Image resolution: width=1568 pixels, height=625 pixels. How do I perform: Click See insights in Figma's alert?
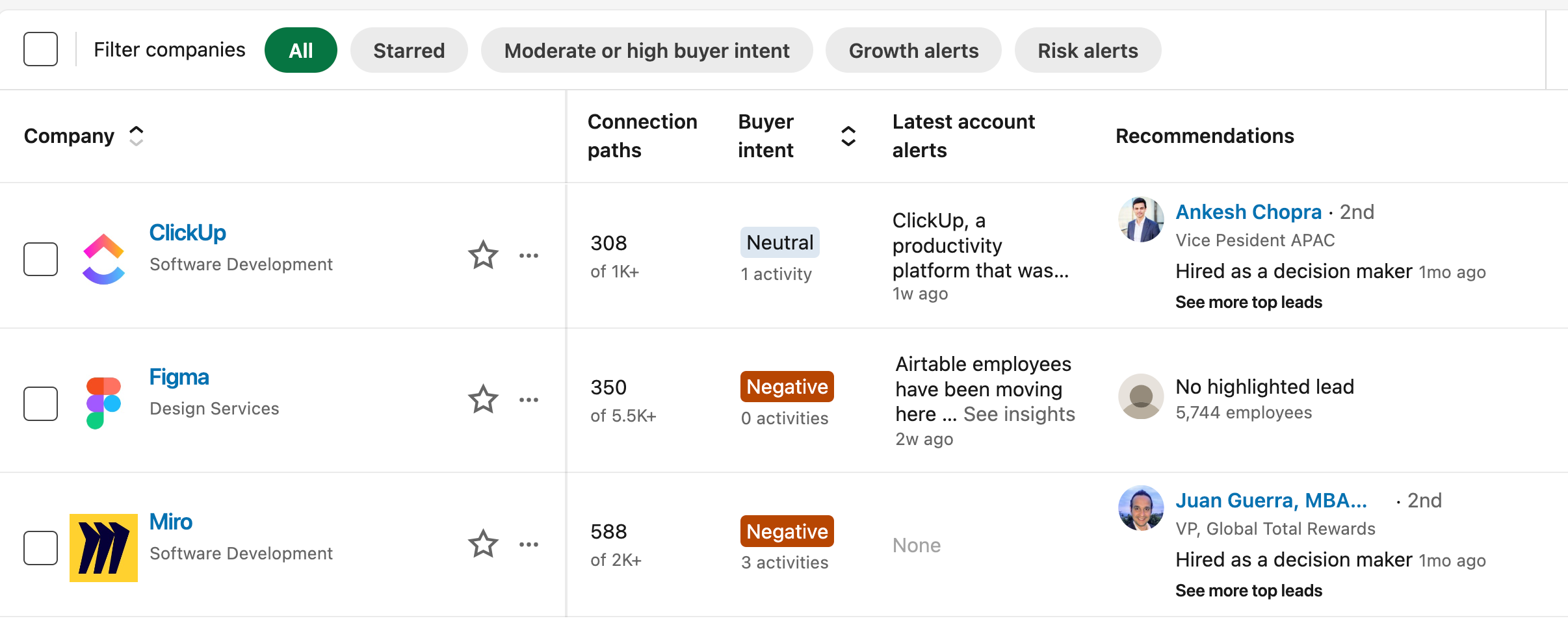pyautogui.click(x=1019, y=414)
